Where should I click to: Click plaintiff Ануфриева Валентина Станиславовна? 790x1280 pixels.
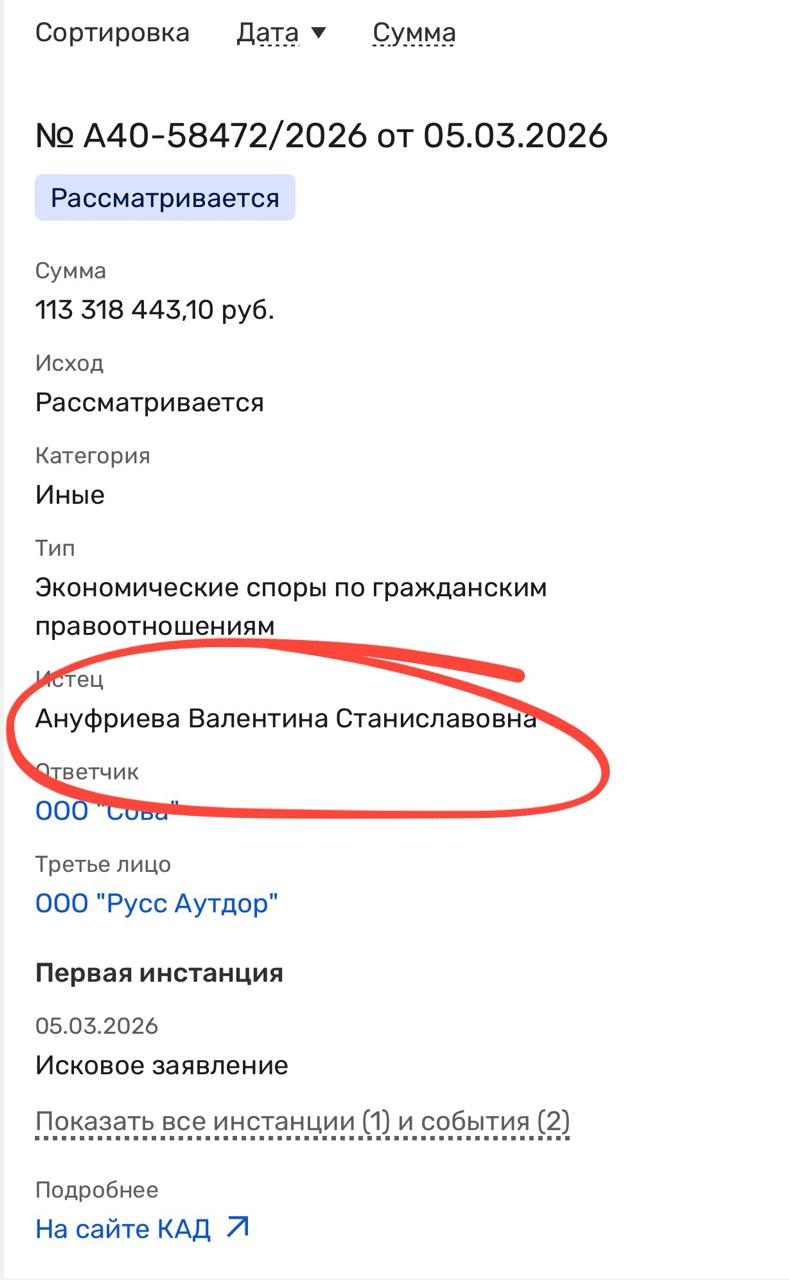pyautogui.click(x=285, y=718)
